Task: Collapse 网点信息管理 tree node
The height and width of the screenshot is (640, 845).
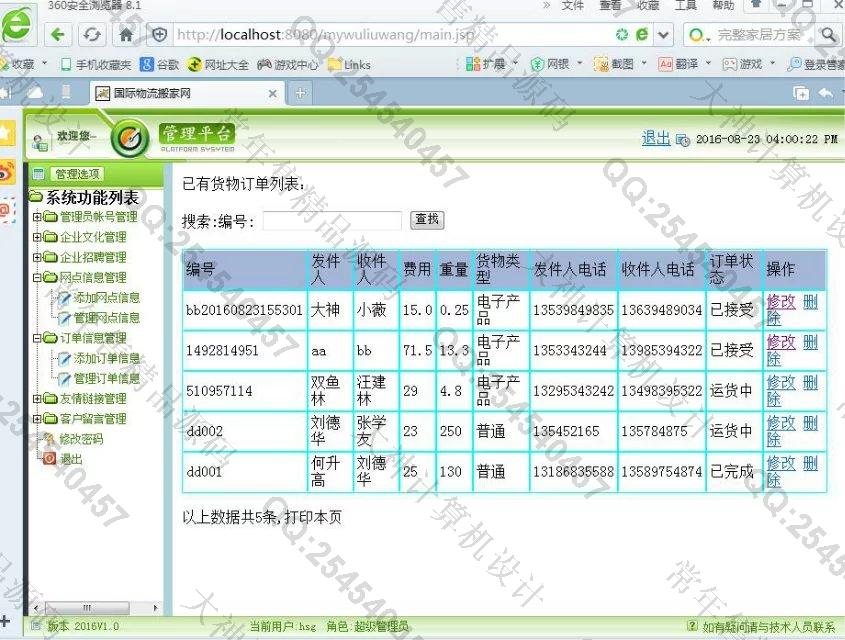Action: point(37,277)
